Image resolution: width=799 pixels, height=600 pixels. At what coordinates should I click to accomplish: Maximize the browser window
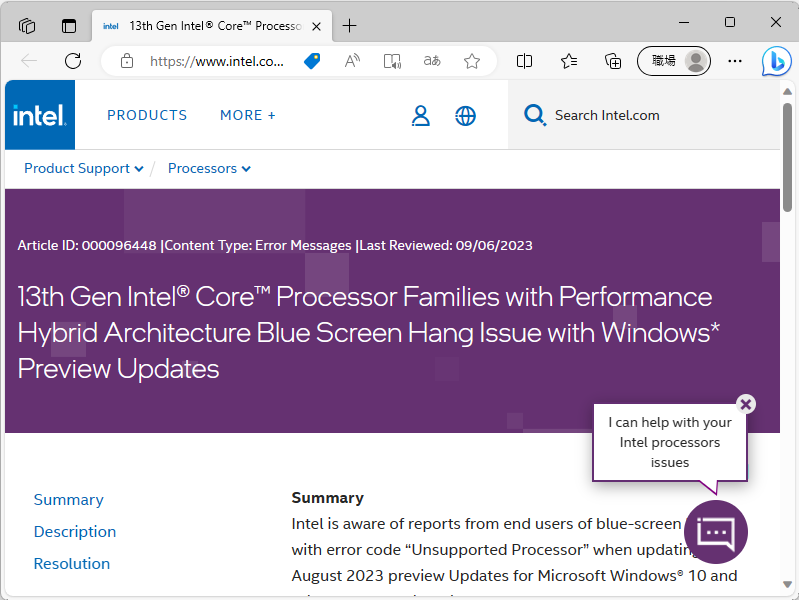click(x=730, y=22)
